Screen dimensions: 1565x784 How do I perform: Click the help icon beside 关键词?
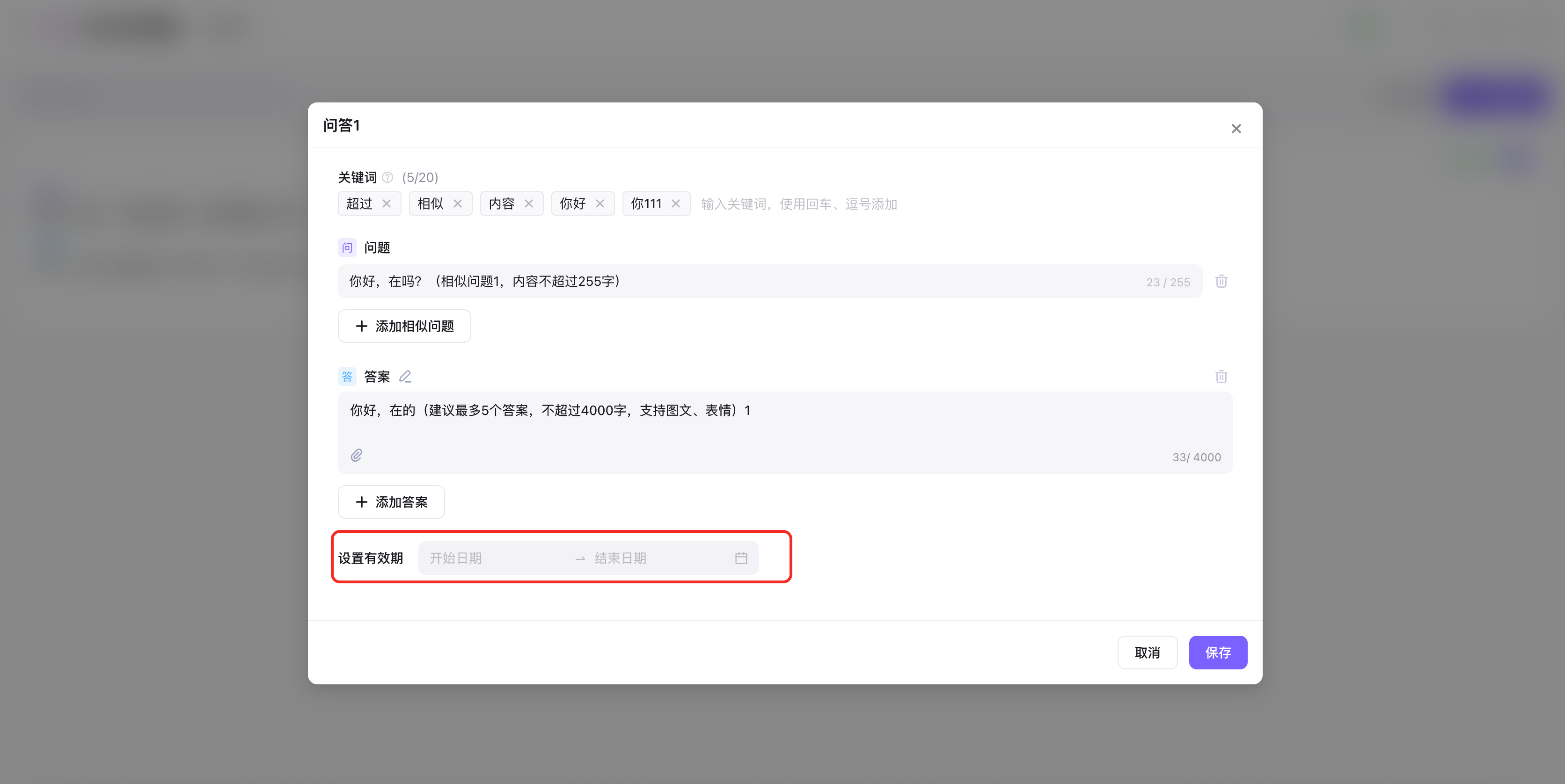click(388, 177)
